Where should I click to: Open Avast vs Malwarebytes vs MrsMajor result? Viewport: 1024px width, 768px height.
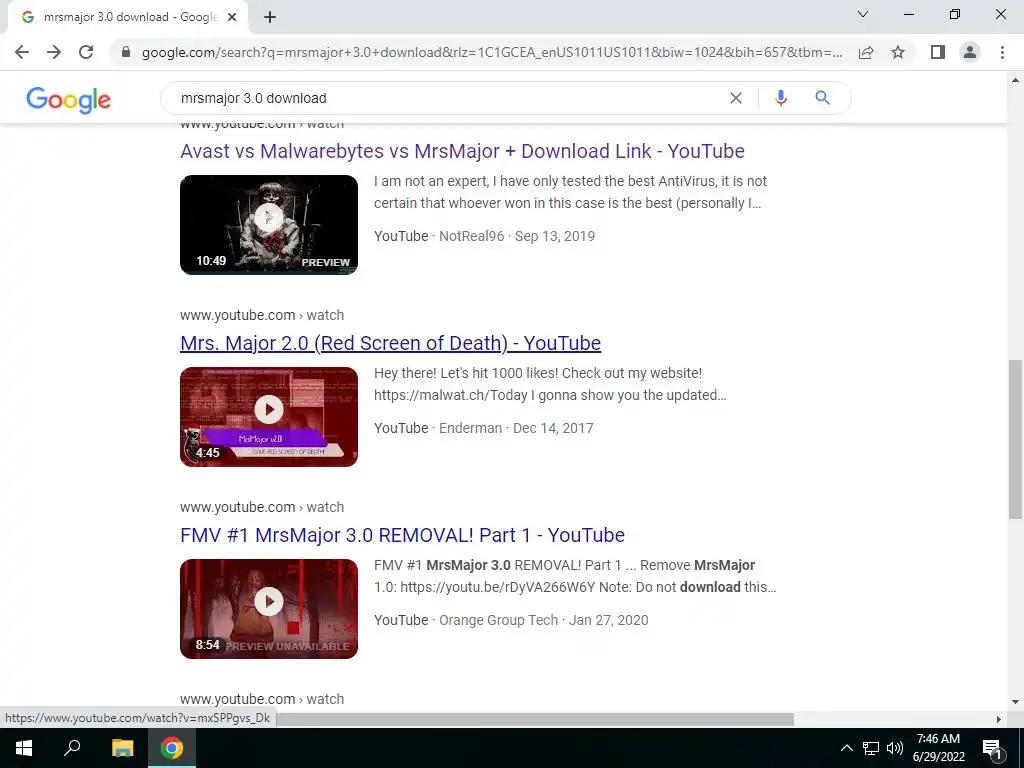click(462, 151)
